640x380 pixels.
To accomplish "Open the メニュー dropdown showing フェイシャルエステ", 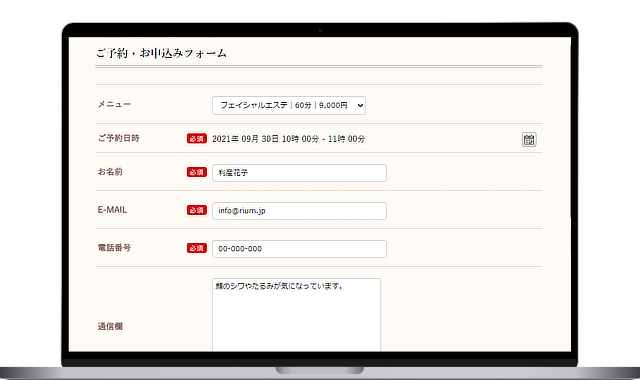I will 289,105.
